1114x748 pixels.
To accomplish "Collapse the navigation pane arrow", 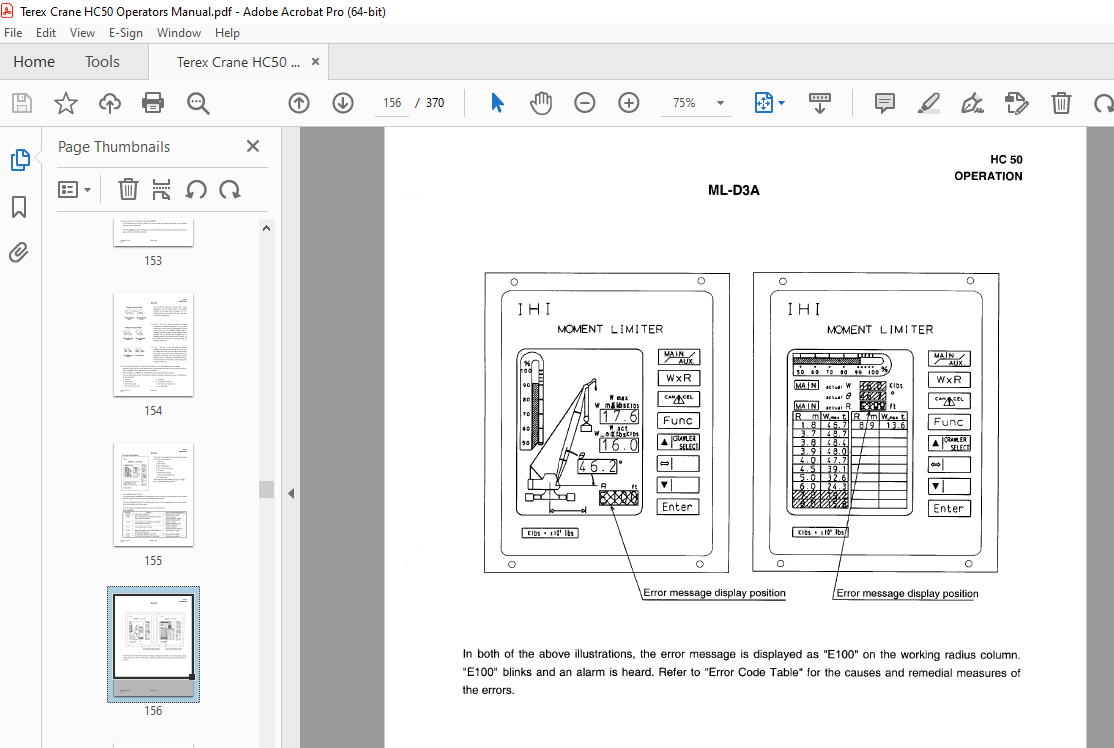I will 291,493.
